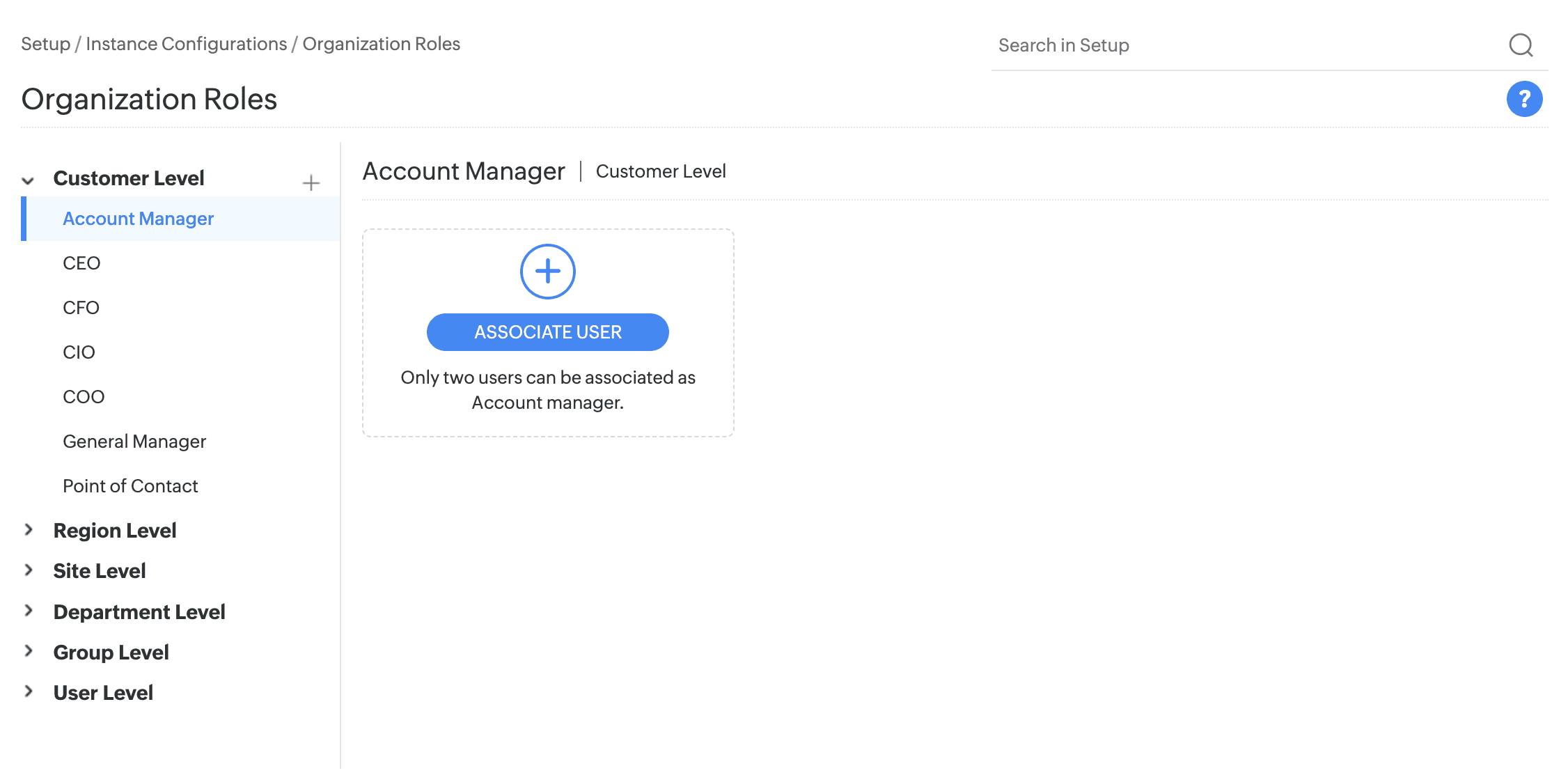The image size is (1568, 773).
Task: Expand the Site Level section
Action: (29, 570)
